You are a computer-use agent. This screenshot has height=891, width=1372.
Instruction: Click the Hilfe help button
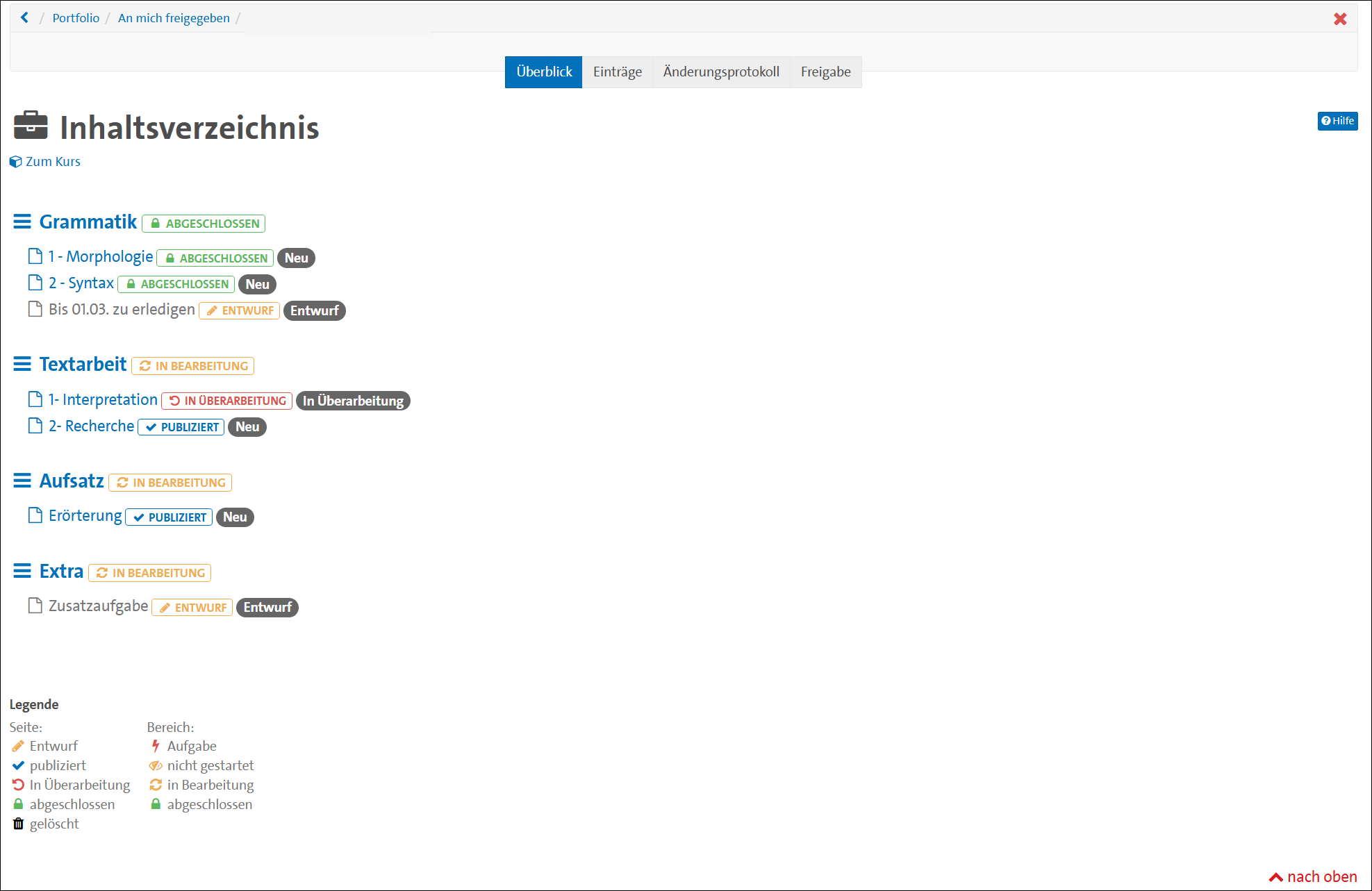(x=1337, y=121)
